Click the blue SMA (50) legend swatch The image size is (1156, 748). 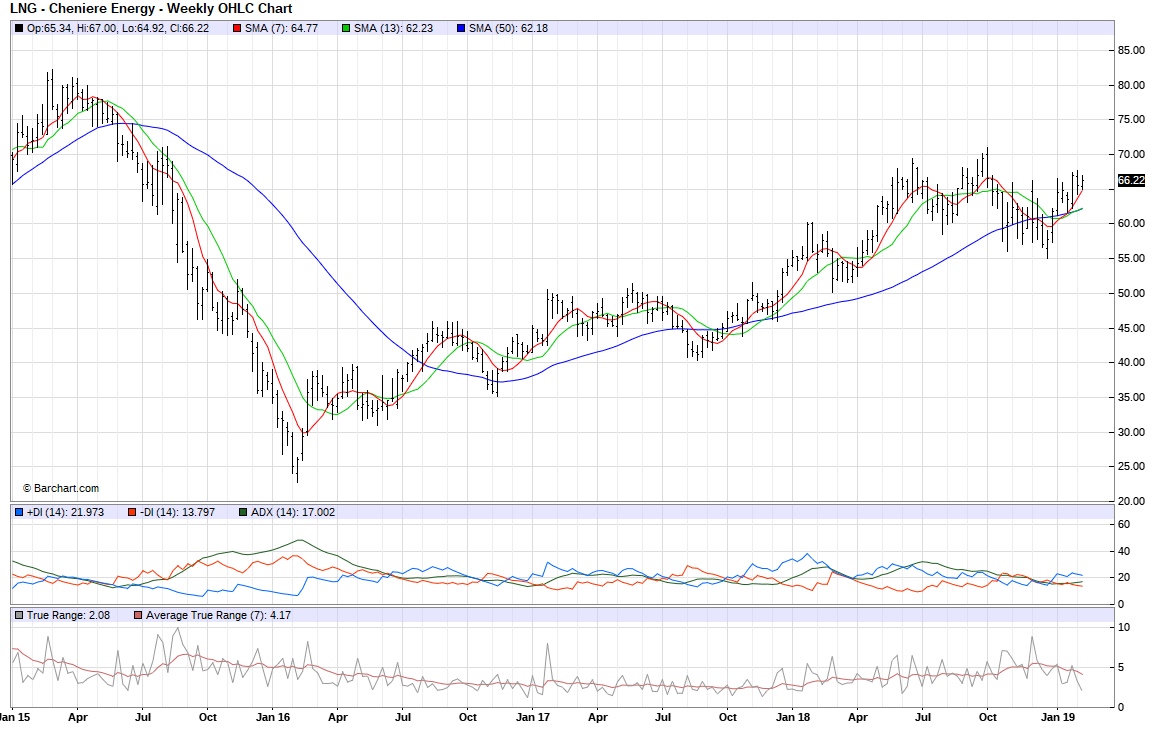(x=459, y=28)
